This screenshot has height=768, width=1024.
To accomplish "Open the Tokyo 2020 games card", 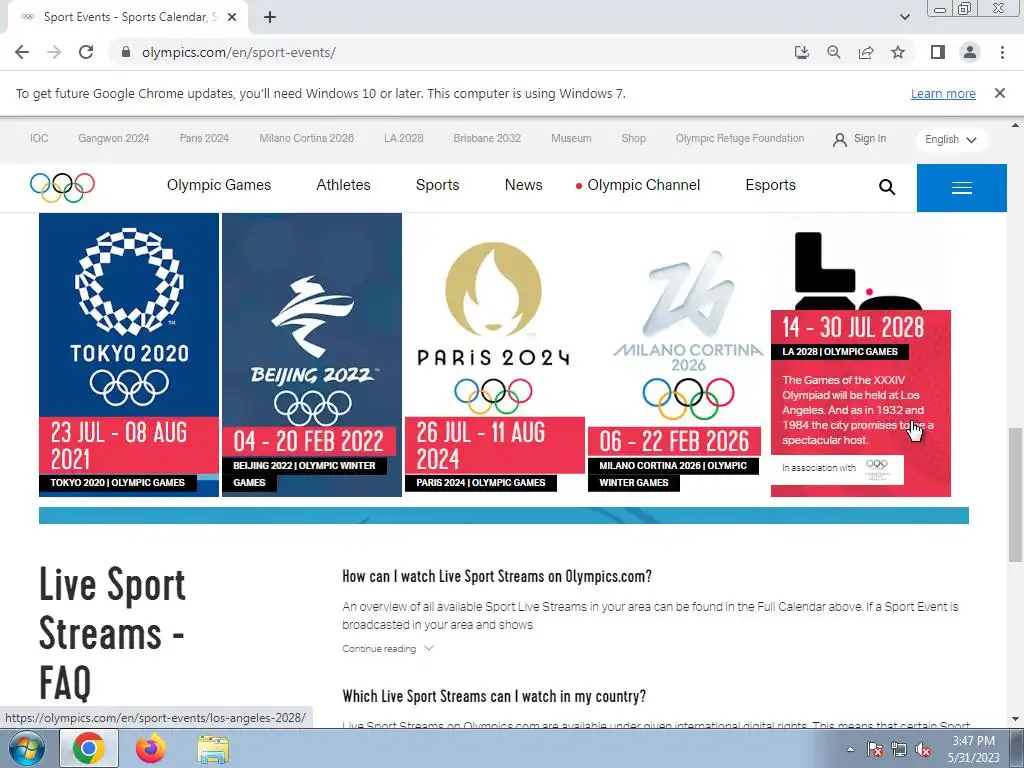I will 129,355.
